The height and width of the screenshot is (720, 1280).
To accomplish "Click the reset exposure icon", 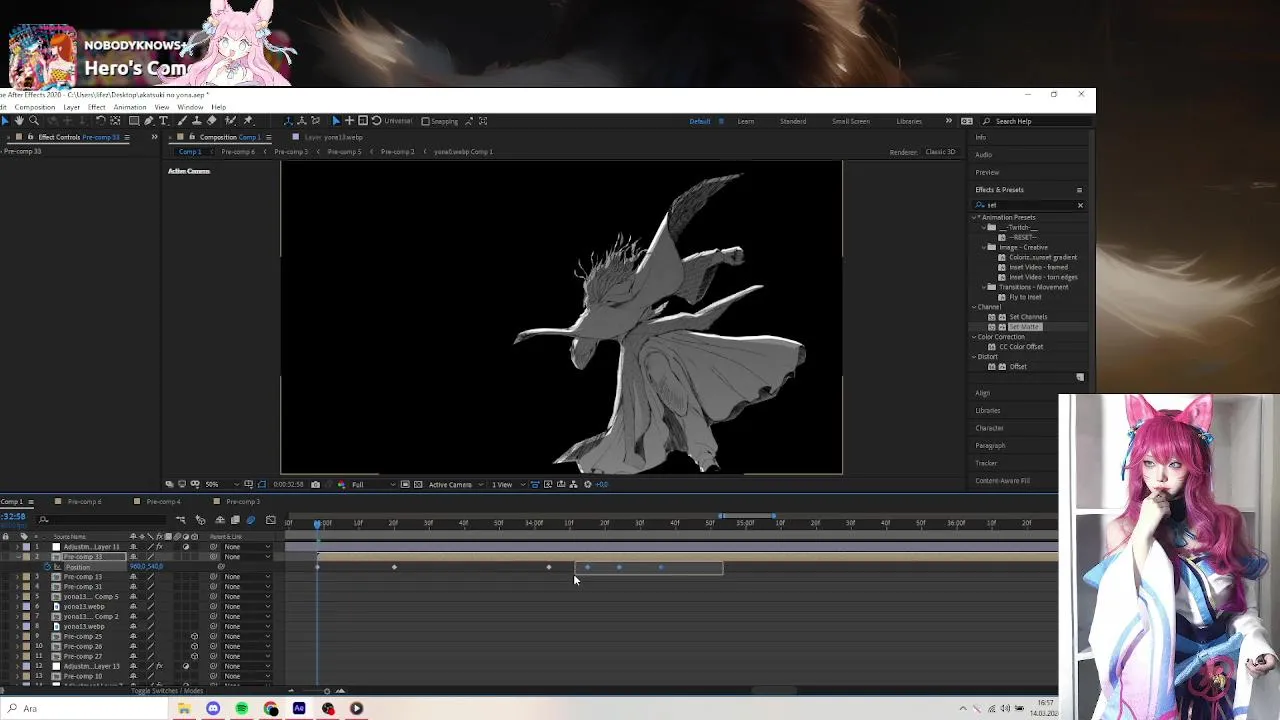I will pyautogui.click(x=587, y=484).
